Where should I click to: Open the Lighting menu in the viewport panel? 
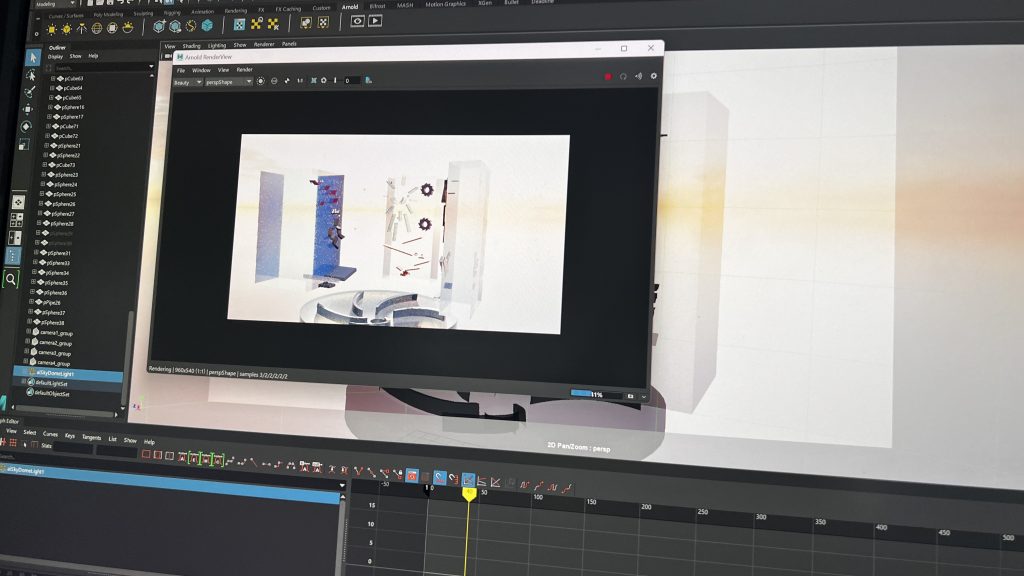[x=217, y=46]
